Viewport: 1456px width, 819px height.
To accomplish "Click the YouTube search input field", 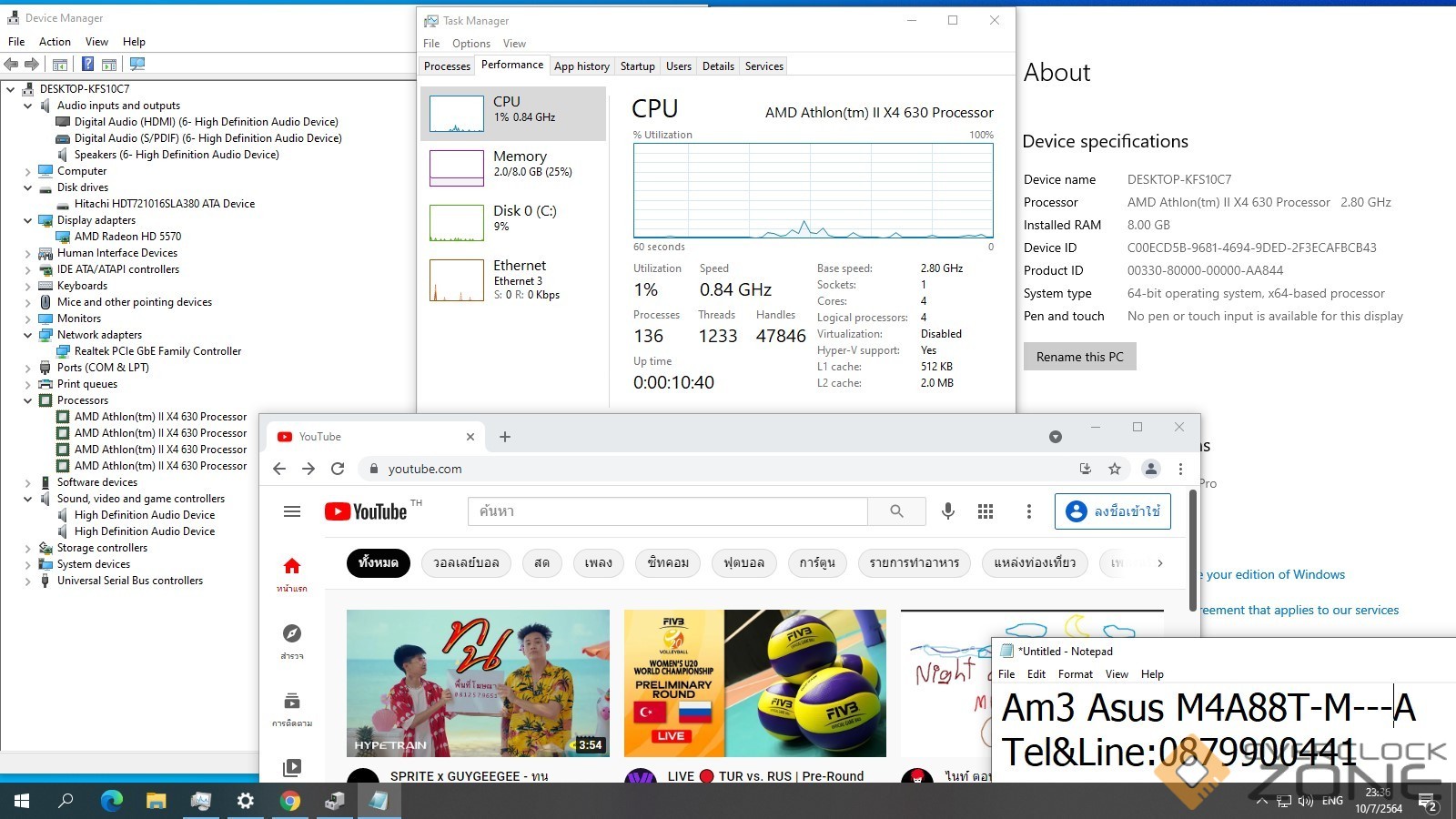I will (667, 511).
